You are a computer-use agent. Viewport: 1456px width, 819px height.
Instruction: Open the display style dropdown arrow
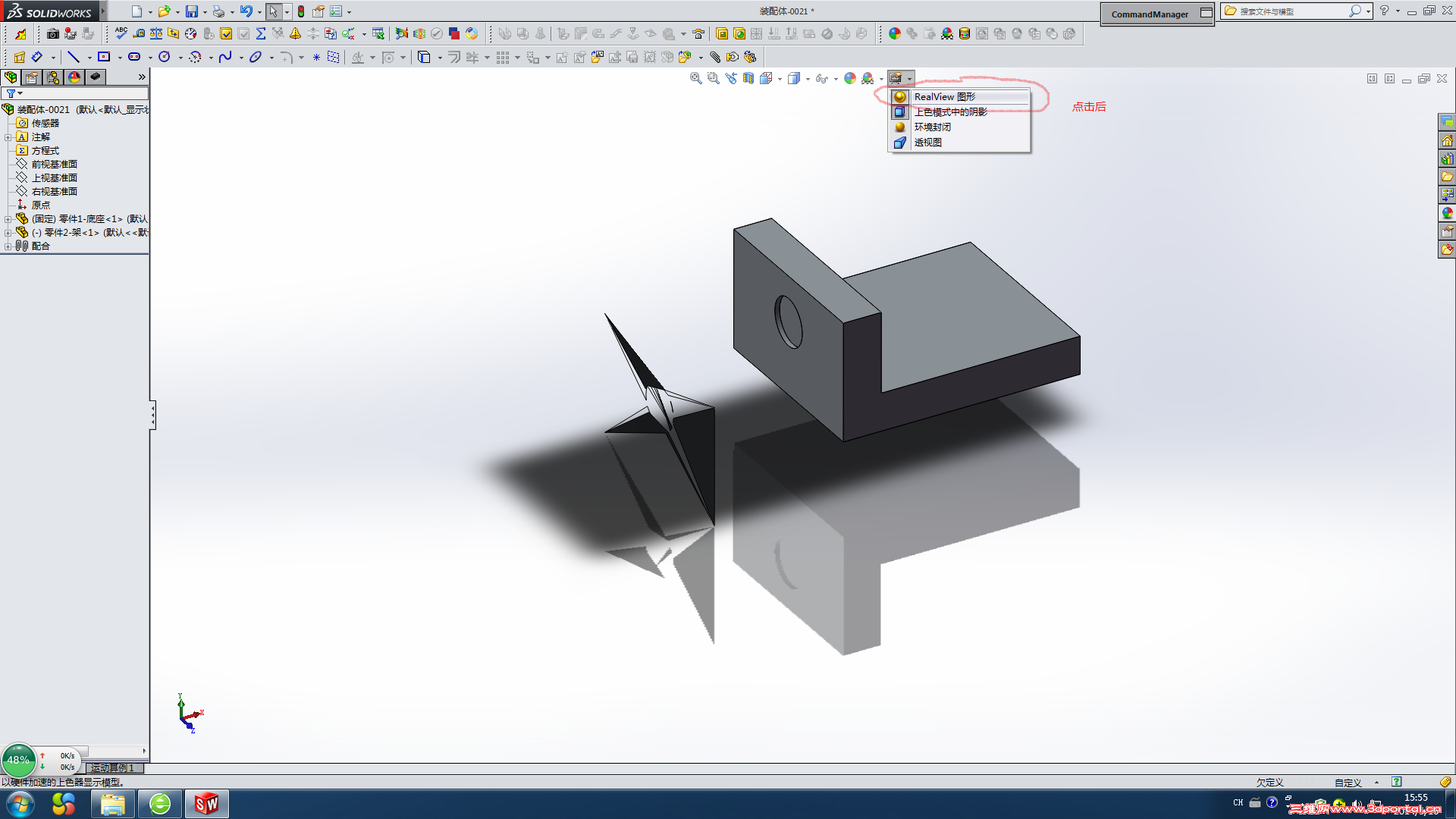pyautogui.click(x=808, y=79)
